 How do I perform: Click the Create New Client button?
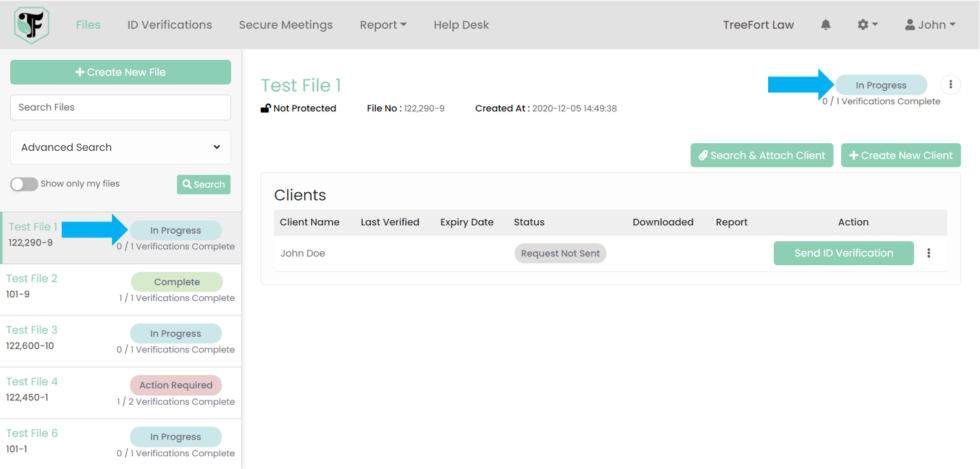900,155
